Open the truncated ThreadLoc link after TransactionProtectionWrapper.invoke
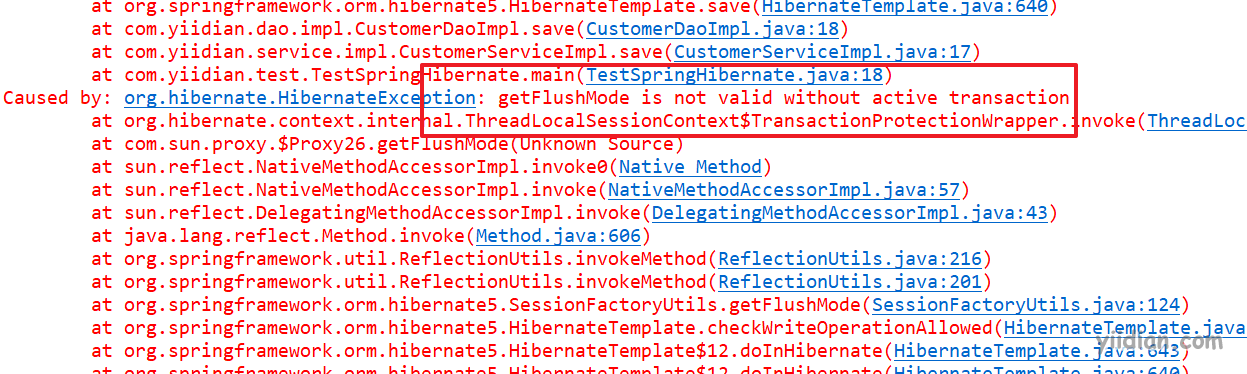The image size is (1247, 374). click(1196, 121)
